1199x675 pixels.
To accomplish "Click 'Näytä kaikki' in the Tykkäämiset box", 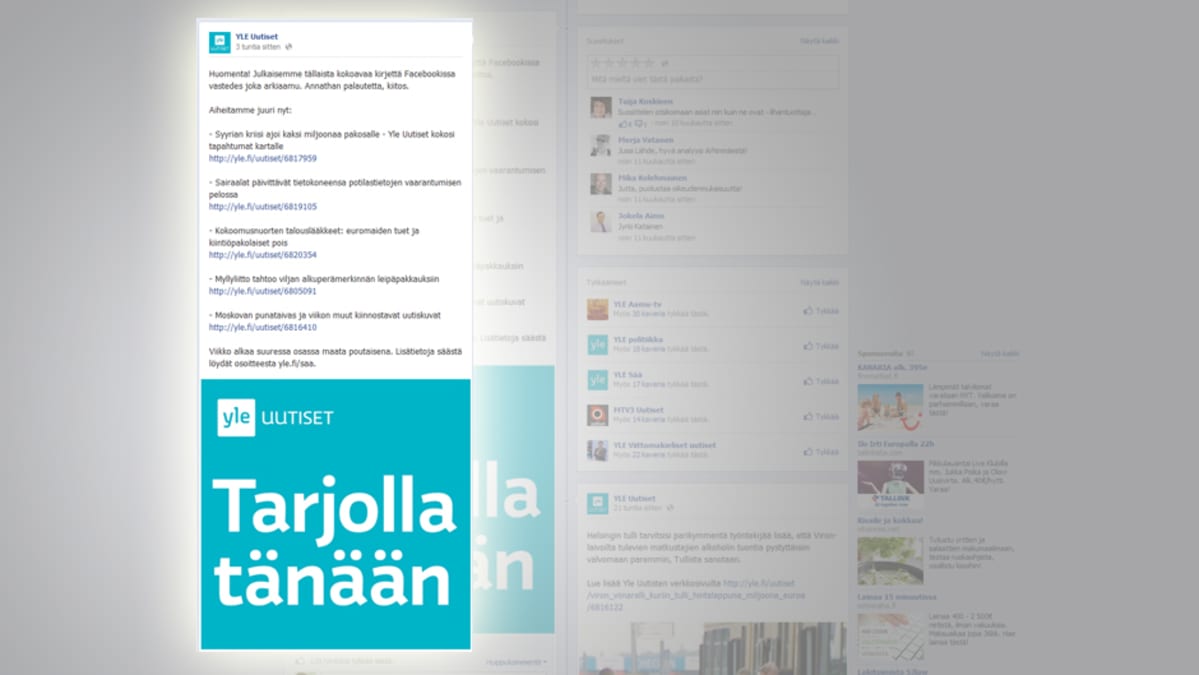I will 819,283.
